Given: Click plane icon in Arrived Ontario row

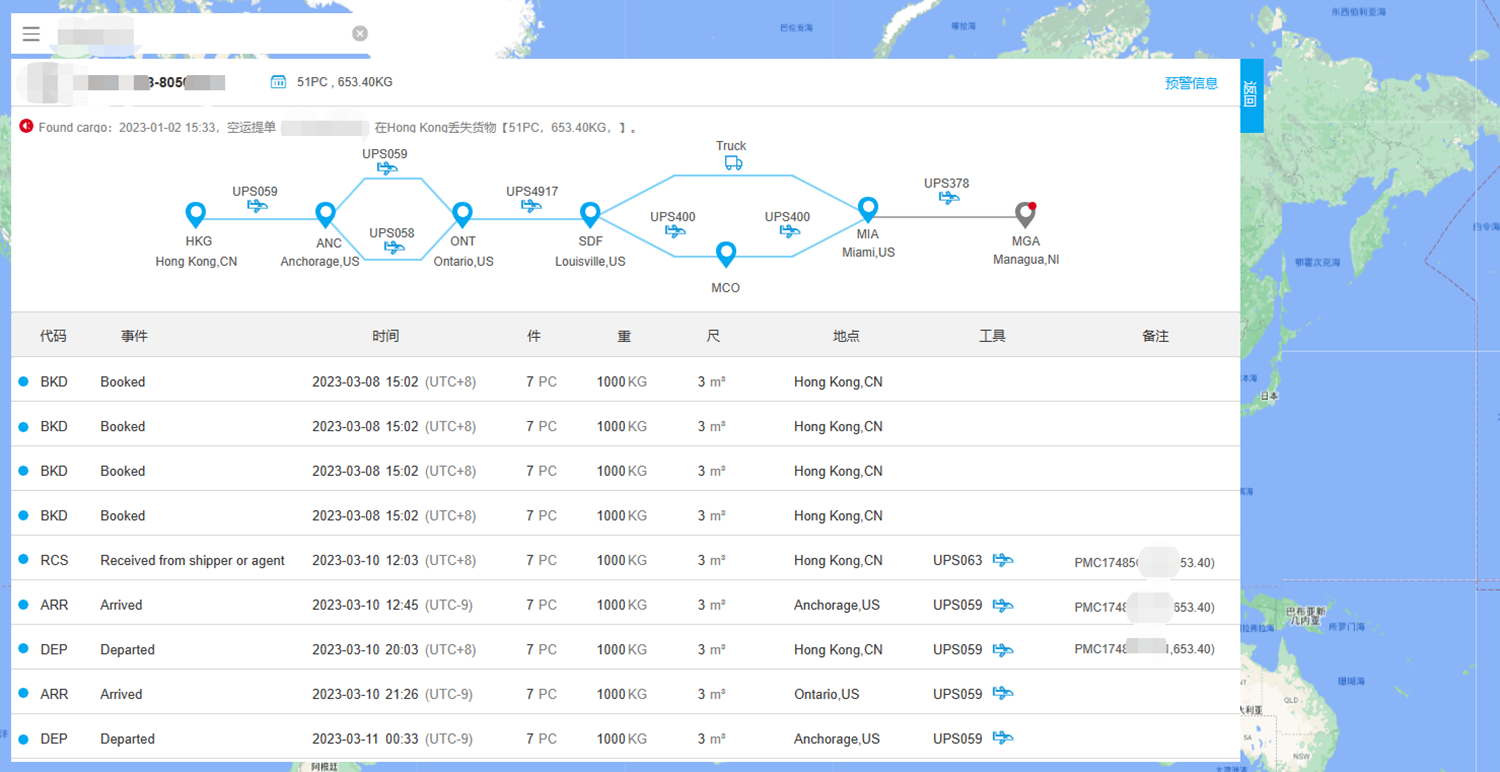Looking at the screenshot, I should pos(1003,694).
